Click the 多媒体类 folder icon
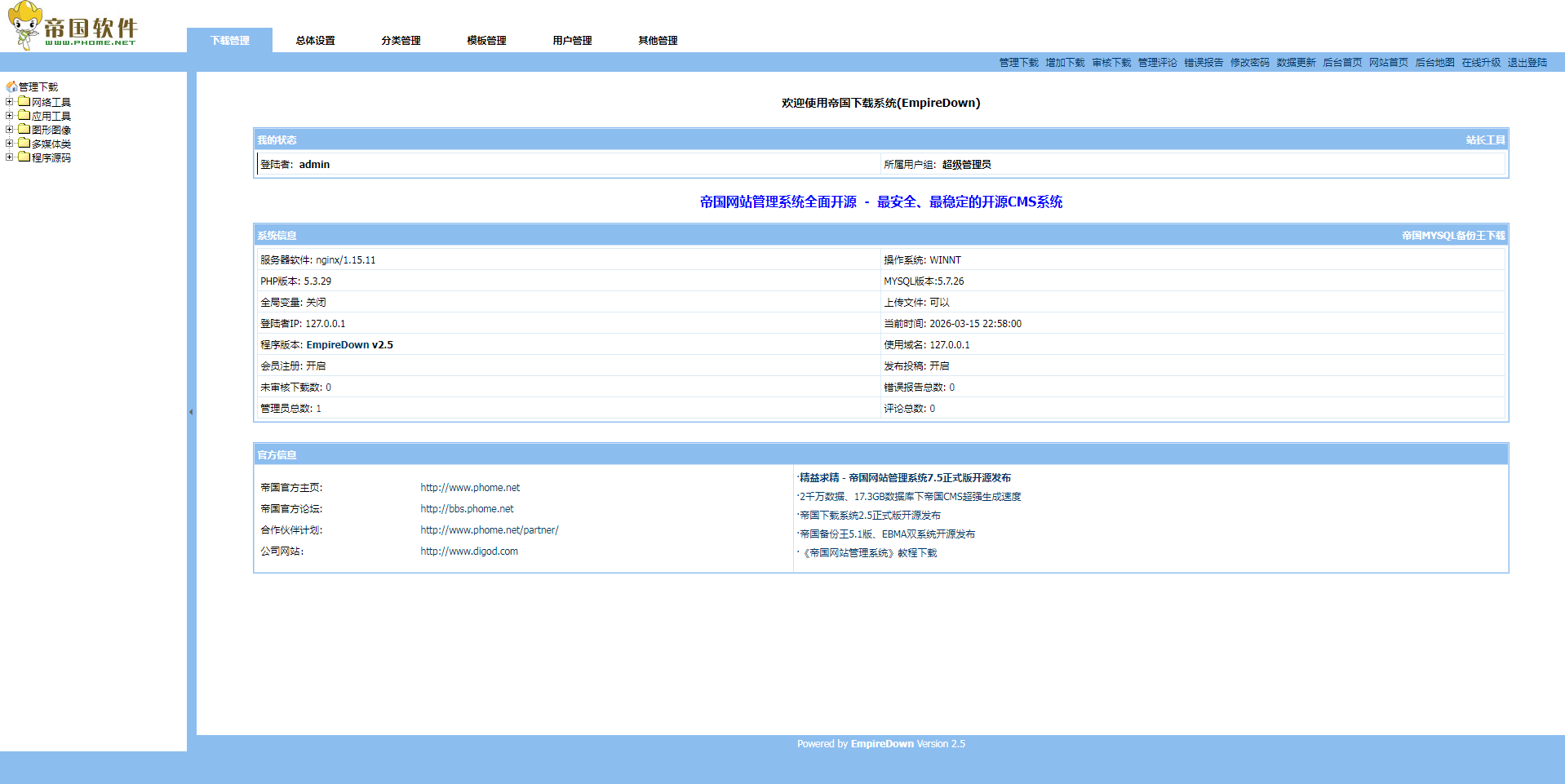 point(24,144)
